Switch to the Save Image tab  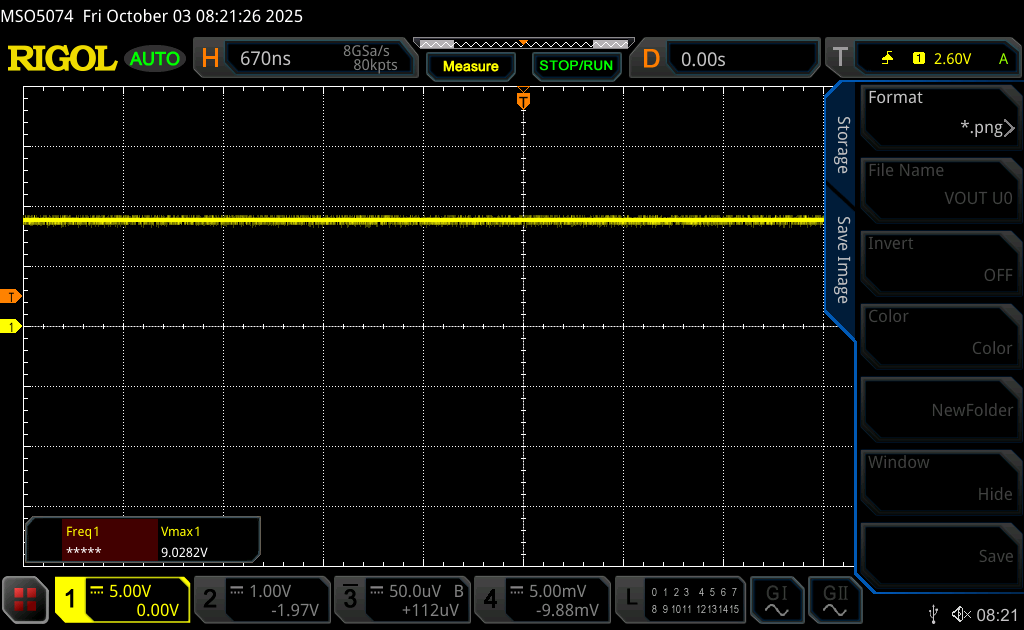843,260
